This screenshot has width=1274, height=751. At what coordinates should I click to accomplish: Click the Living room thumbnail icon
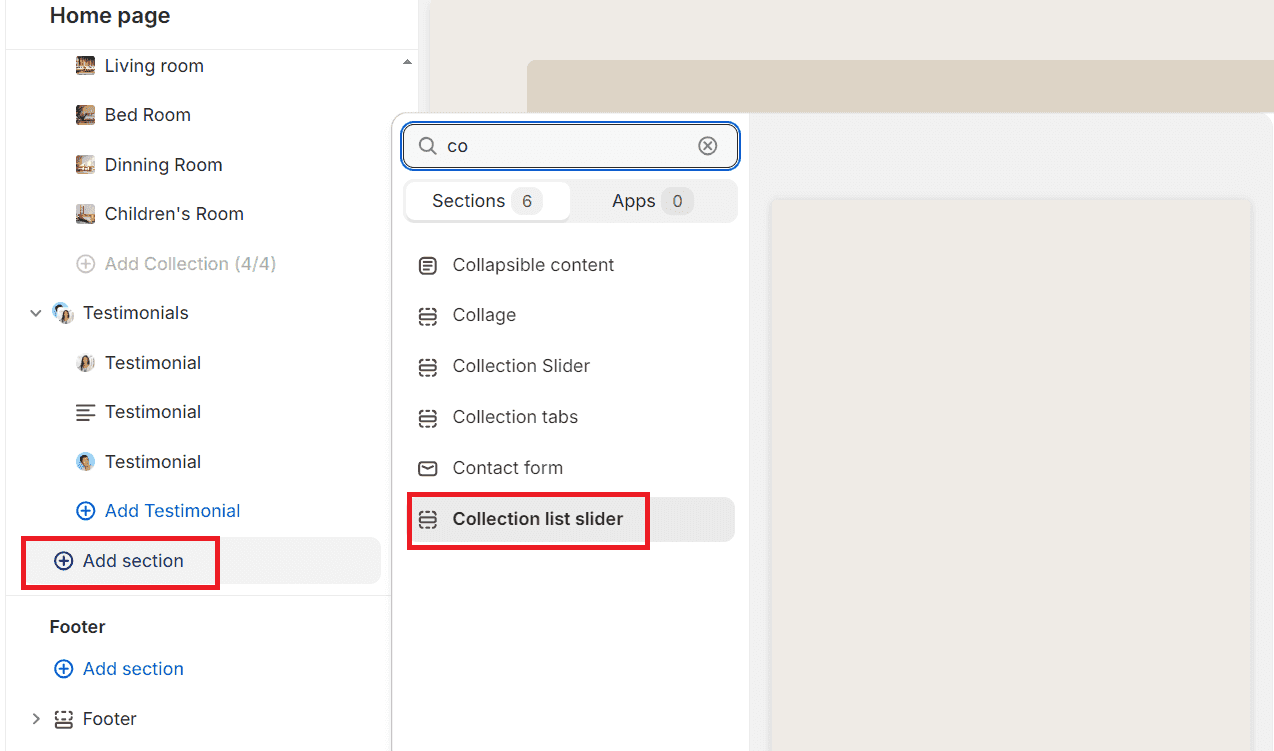pos(86,66)
